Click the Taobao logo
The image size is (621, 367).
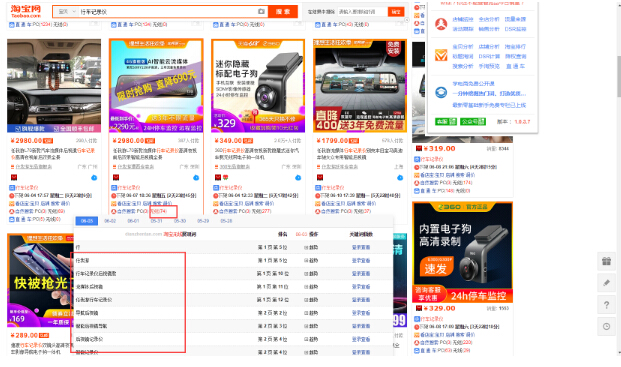coord(26,11)
